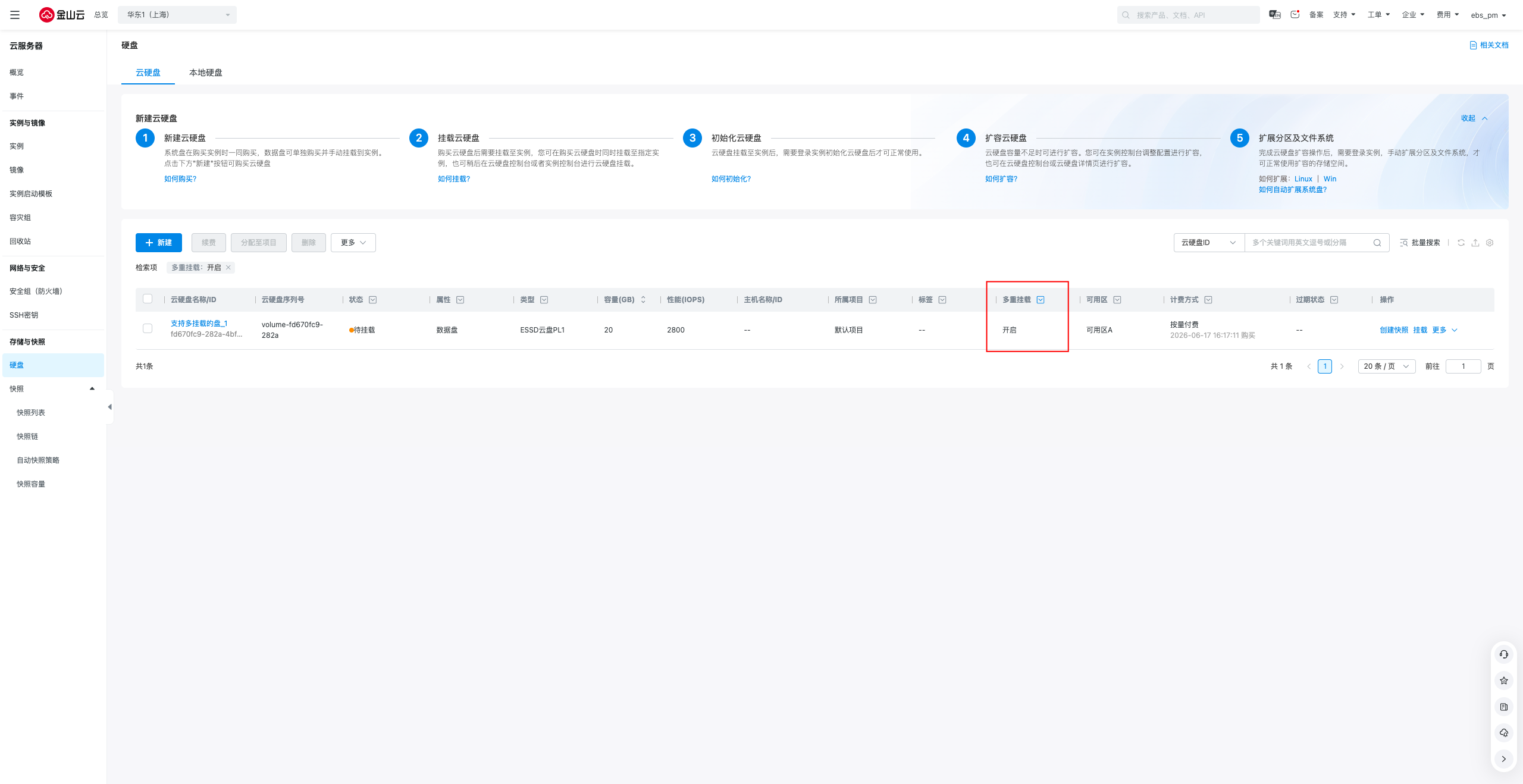This screenshot has height=784, width=1523.
Task: Open table column settings gear
Action: coord(1490,243)
